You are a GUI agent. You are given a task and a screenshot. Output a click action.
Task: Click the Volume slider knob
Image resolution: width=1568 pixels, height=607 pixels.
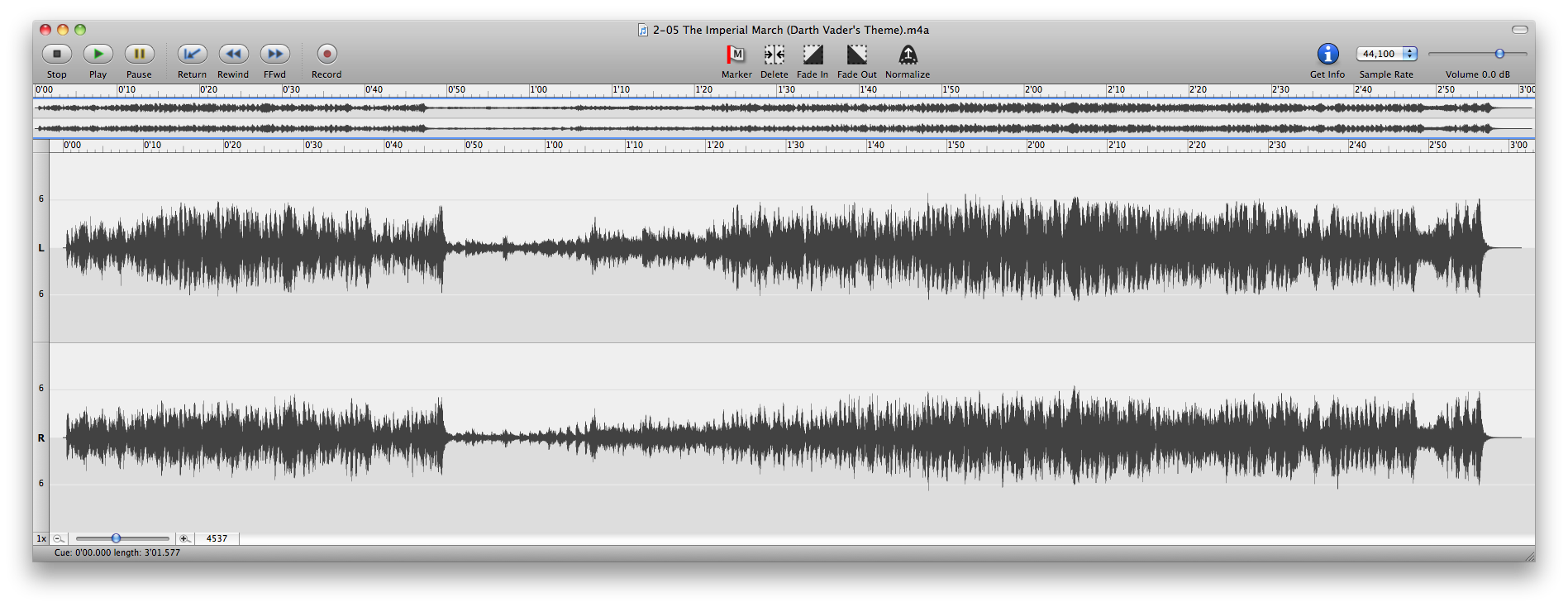coord(1499,54)
